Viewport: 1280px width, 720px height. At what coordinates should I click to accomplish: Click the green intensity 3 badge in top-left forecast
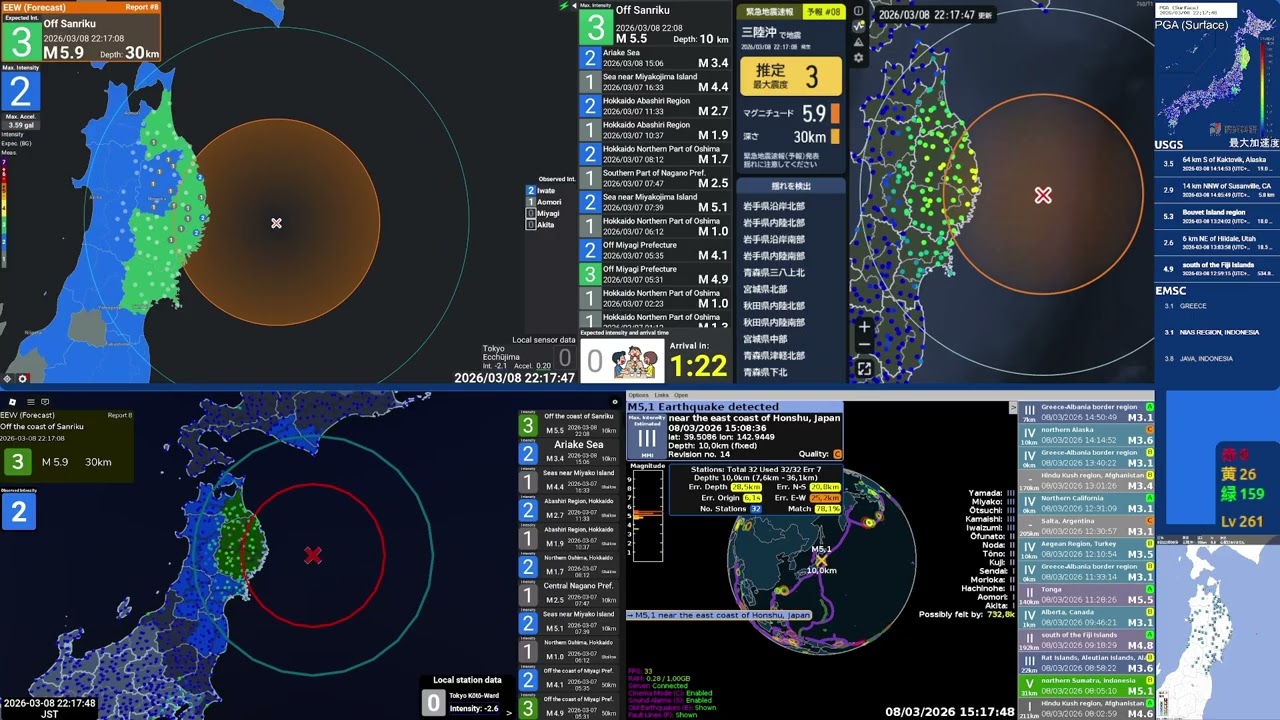(20, 40)
